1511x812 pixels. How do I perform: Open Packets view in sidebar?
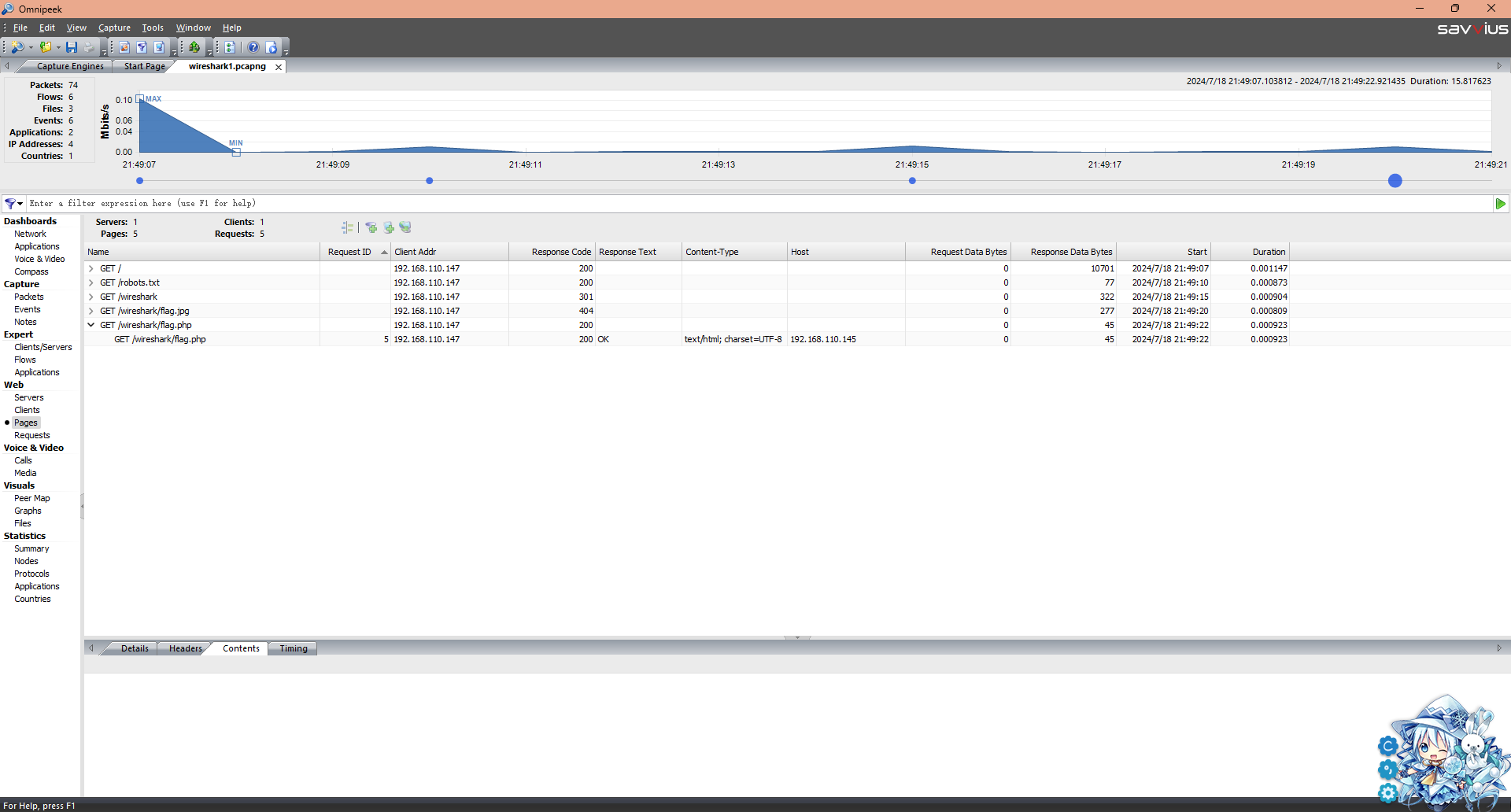pyautogui.click(x=29, y=297)
